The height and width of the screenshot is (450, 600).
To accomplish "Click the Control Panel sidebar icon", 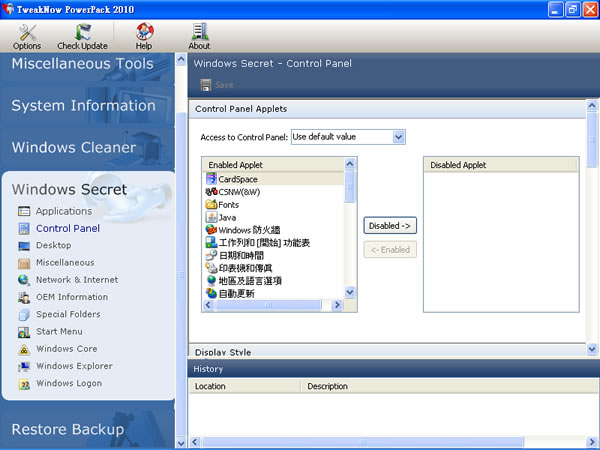I will tap(24, 228).
